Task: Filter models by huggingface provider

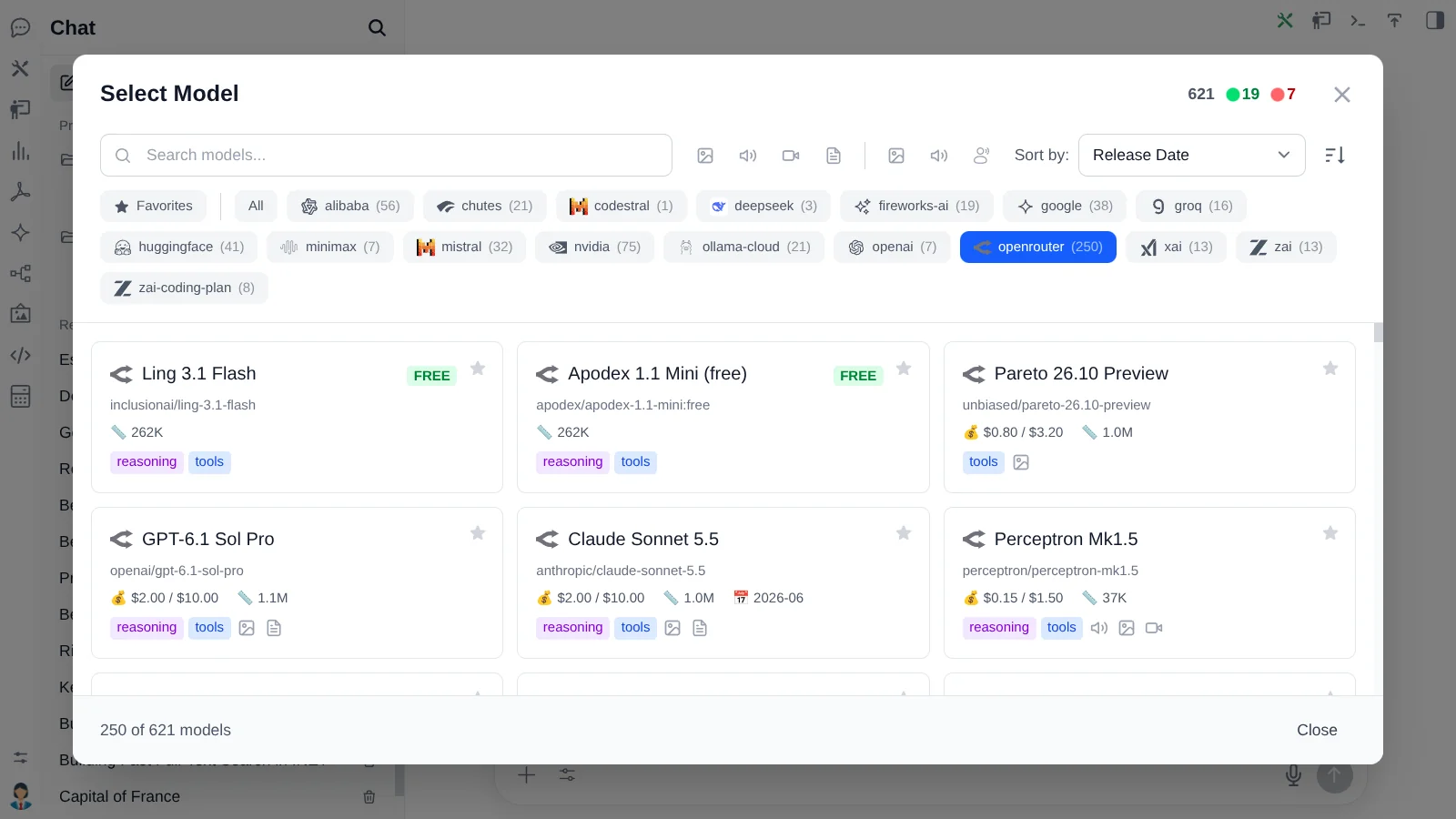Action: 179,247
